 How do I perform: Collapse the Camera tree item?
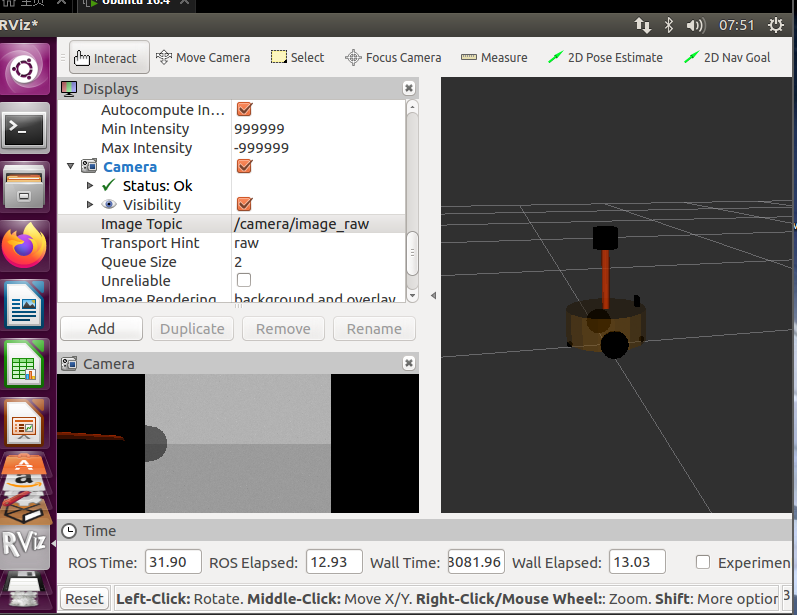pos(70,167)
